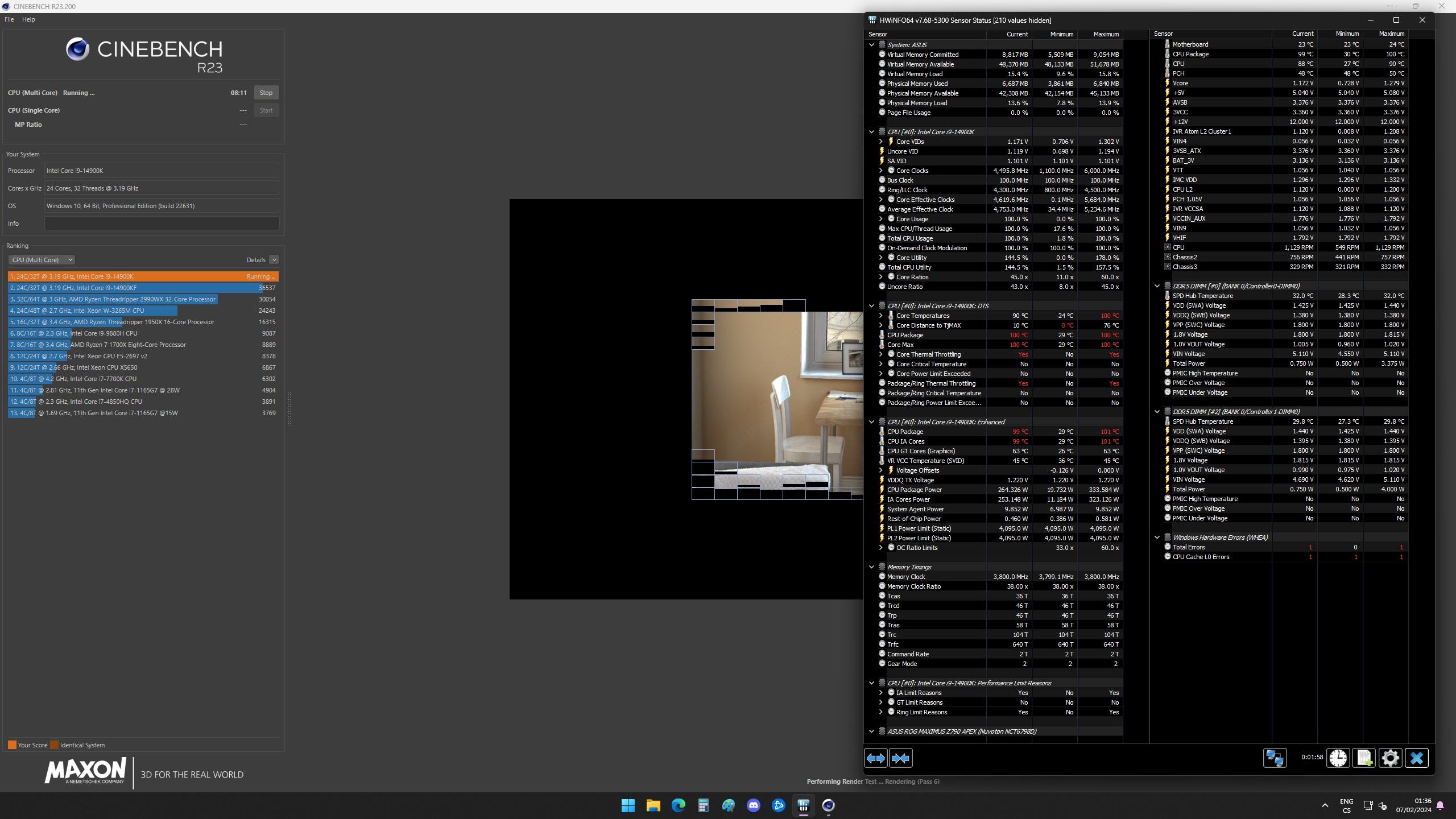
Task: Launch Microsoft Edge from taskbar
Action: [x=678, y=805]
